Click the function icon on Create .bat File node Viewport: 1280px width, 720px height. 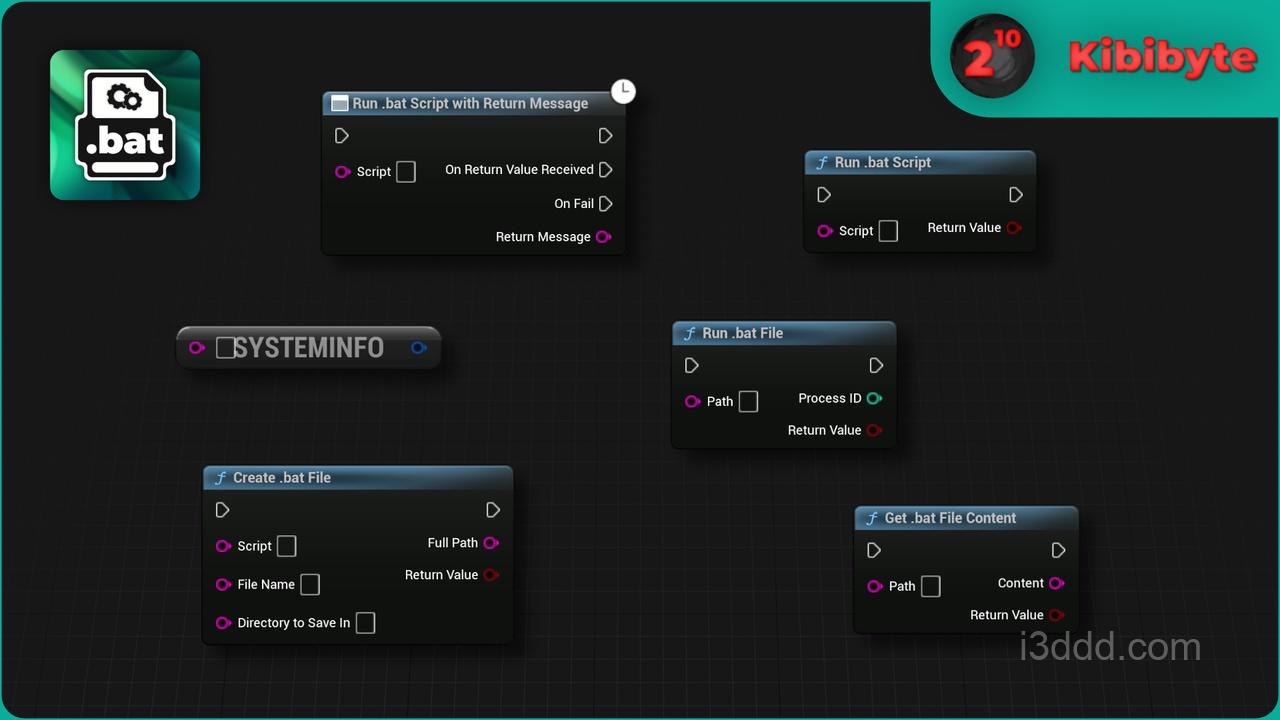pyautogui.click(x=220, y=478)
